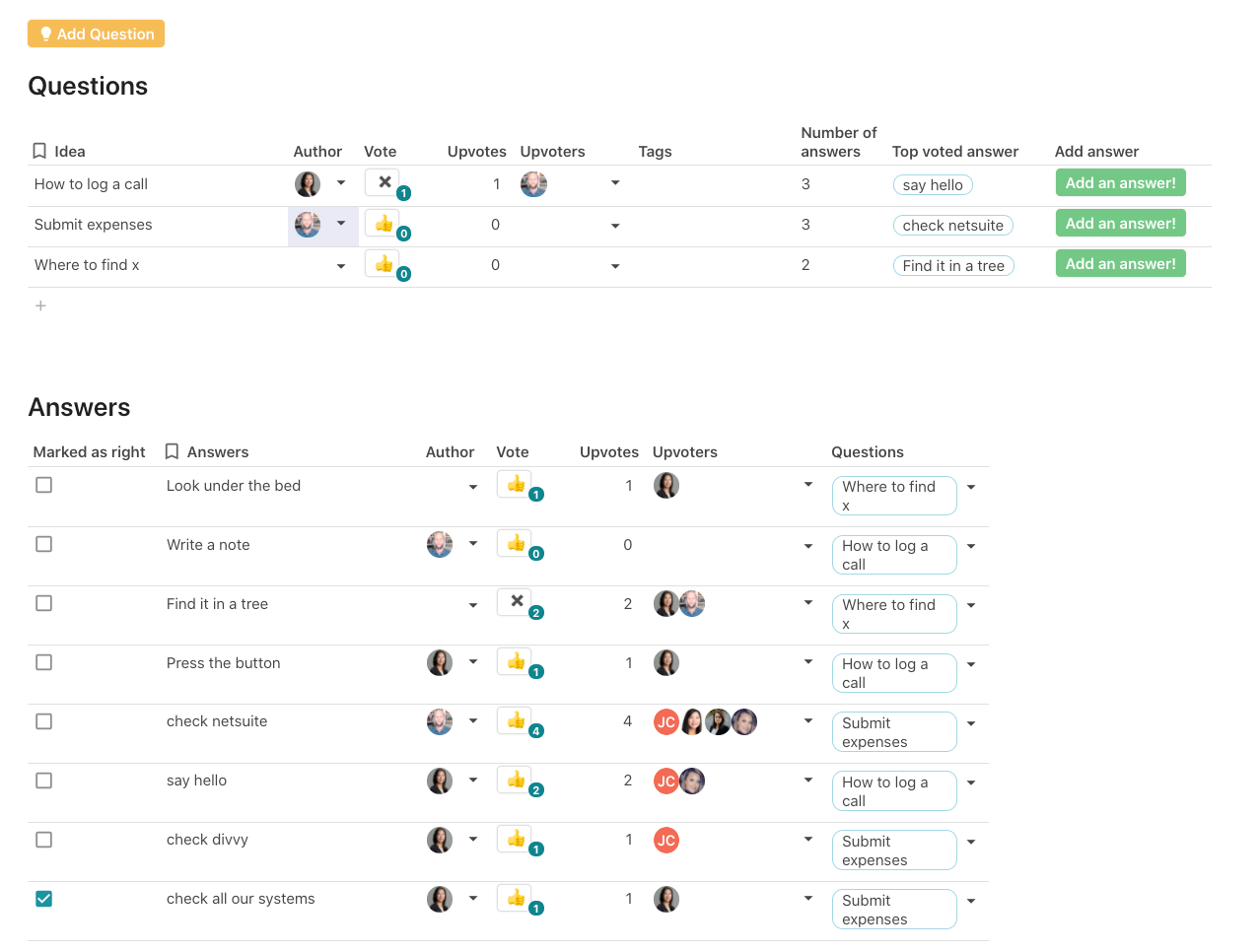
Task: Click the thumbs-up vote for Submit expenses
Action: click(384, 224)
